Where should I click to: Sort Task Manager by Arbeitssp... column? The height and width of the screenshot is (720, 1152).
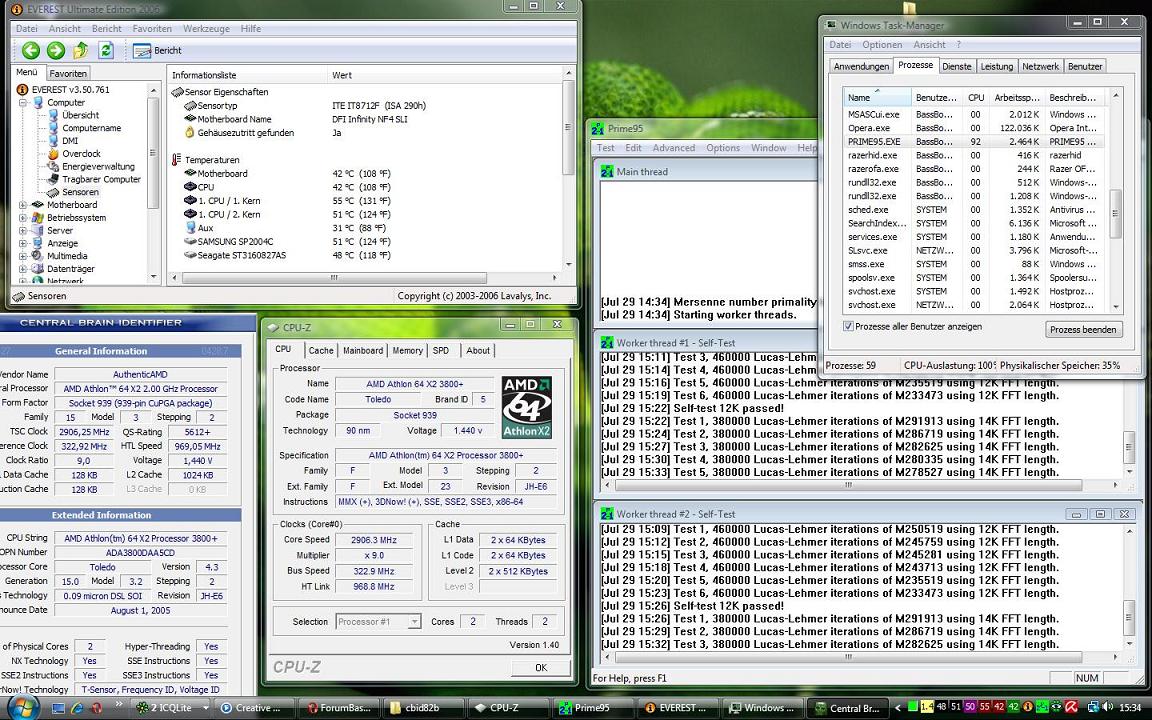(x=1017, y=97)
